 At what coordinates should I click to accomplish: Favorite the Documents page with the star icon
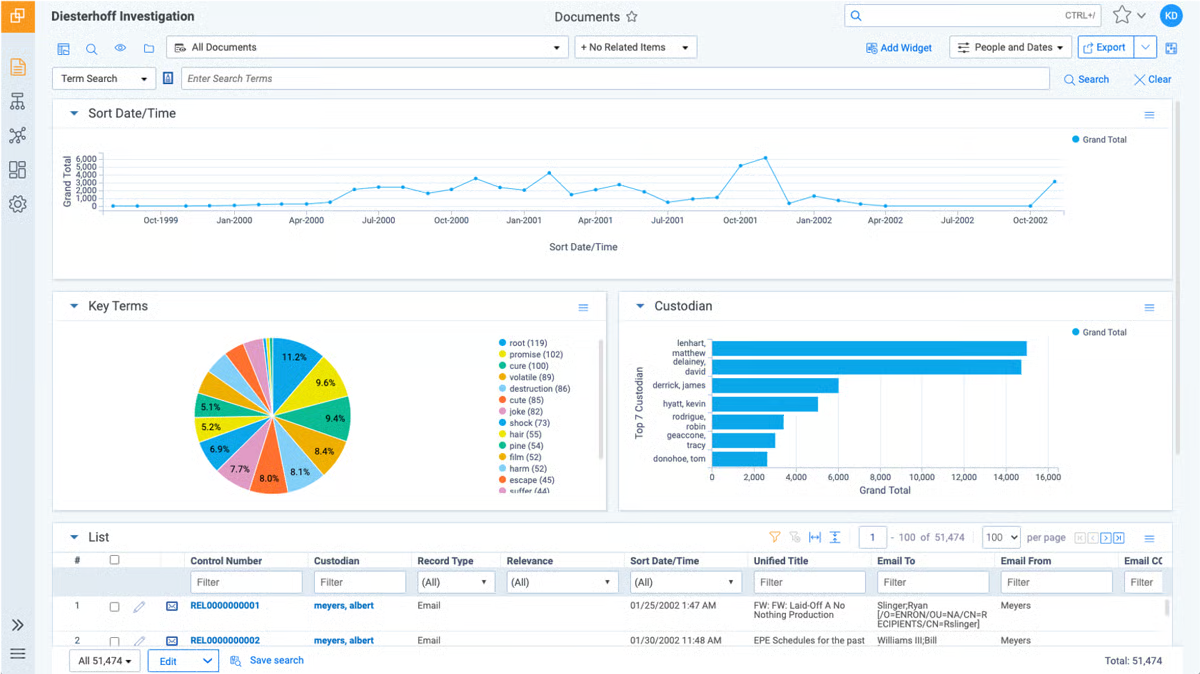[632, 17]
